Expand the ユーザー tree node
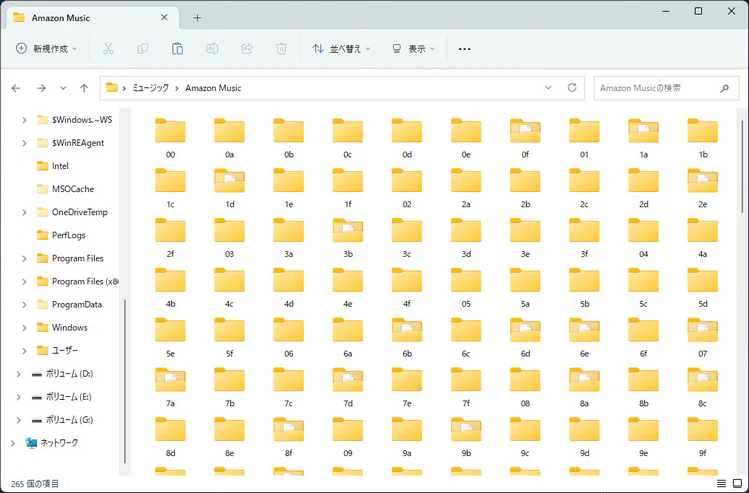Viewport: 749px width, 493px height. coord(24,351)
